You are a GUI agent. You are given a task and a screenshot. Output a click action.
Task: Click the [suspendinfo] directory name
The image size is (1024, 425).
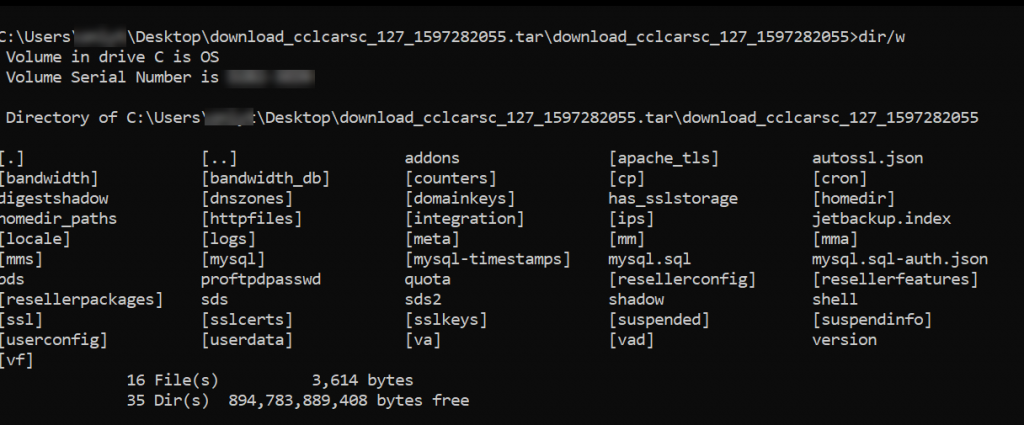tap(872, 319)
